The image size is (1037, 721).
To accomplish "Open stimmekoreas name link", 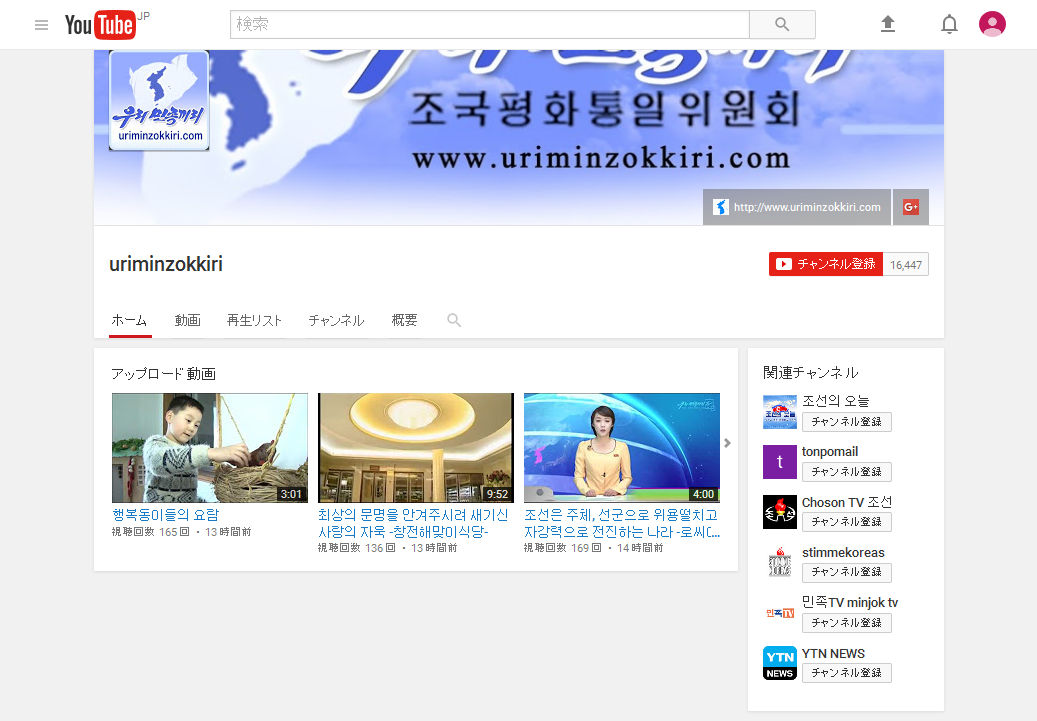I will pos(843,552).
